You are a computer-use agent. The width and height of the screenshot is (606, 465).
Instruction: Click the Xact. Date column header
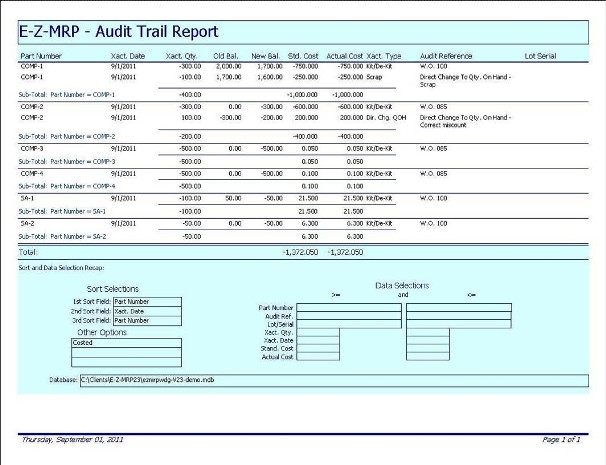(x=128, y=56)
